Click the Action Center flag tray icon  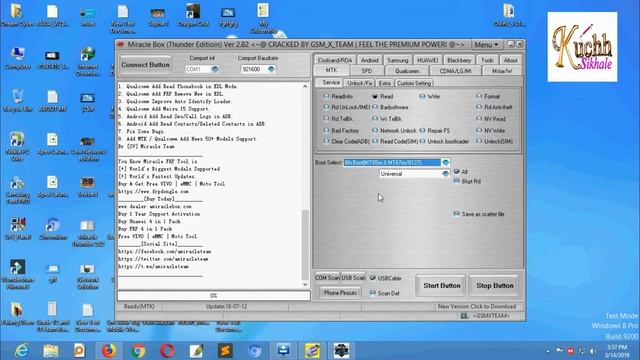click(x=559, y=351)
